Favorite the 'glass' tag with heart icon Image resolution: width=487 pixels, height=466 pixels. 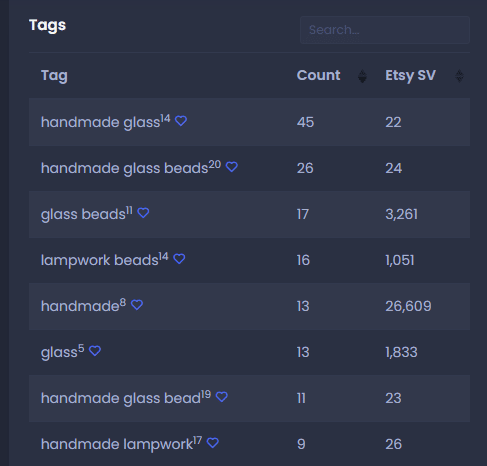tap(95, 351)
